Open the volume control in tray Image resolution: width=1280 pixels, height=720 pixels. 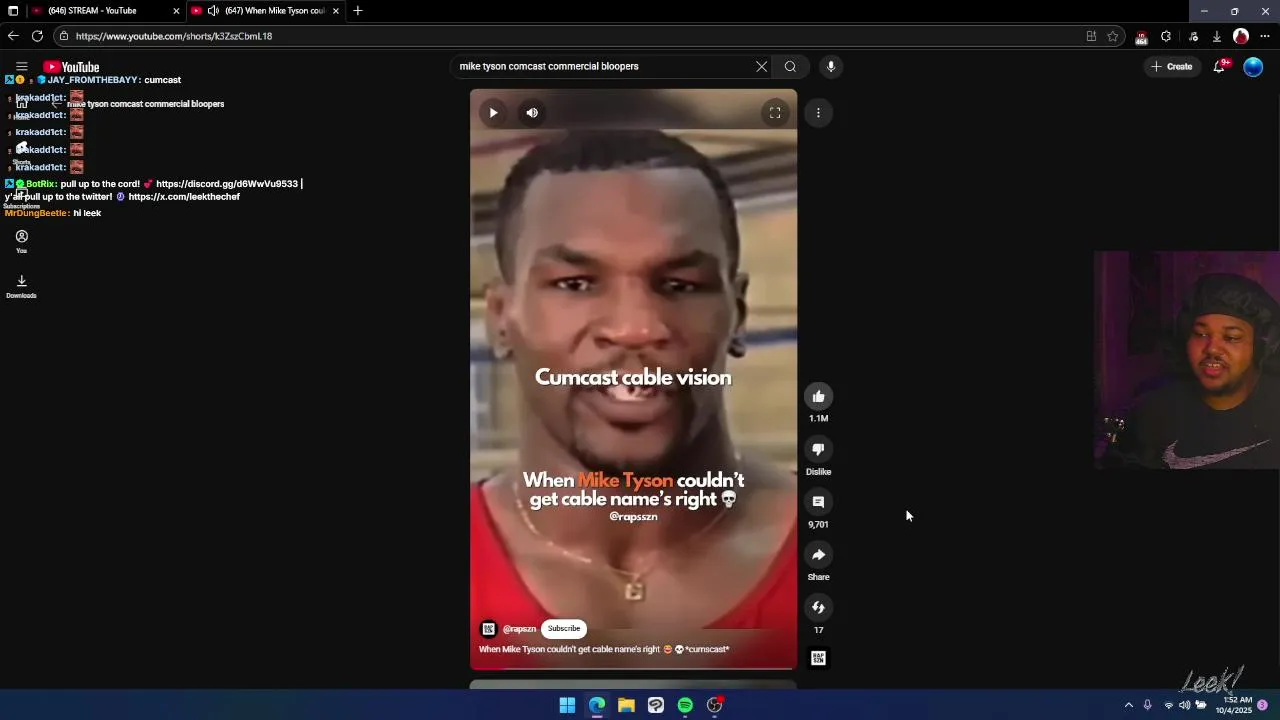(x=1184, y=705)
